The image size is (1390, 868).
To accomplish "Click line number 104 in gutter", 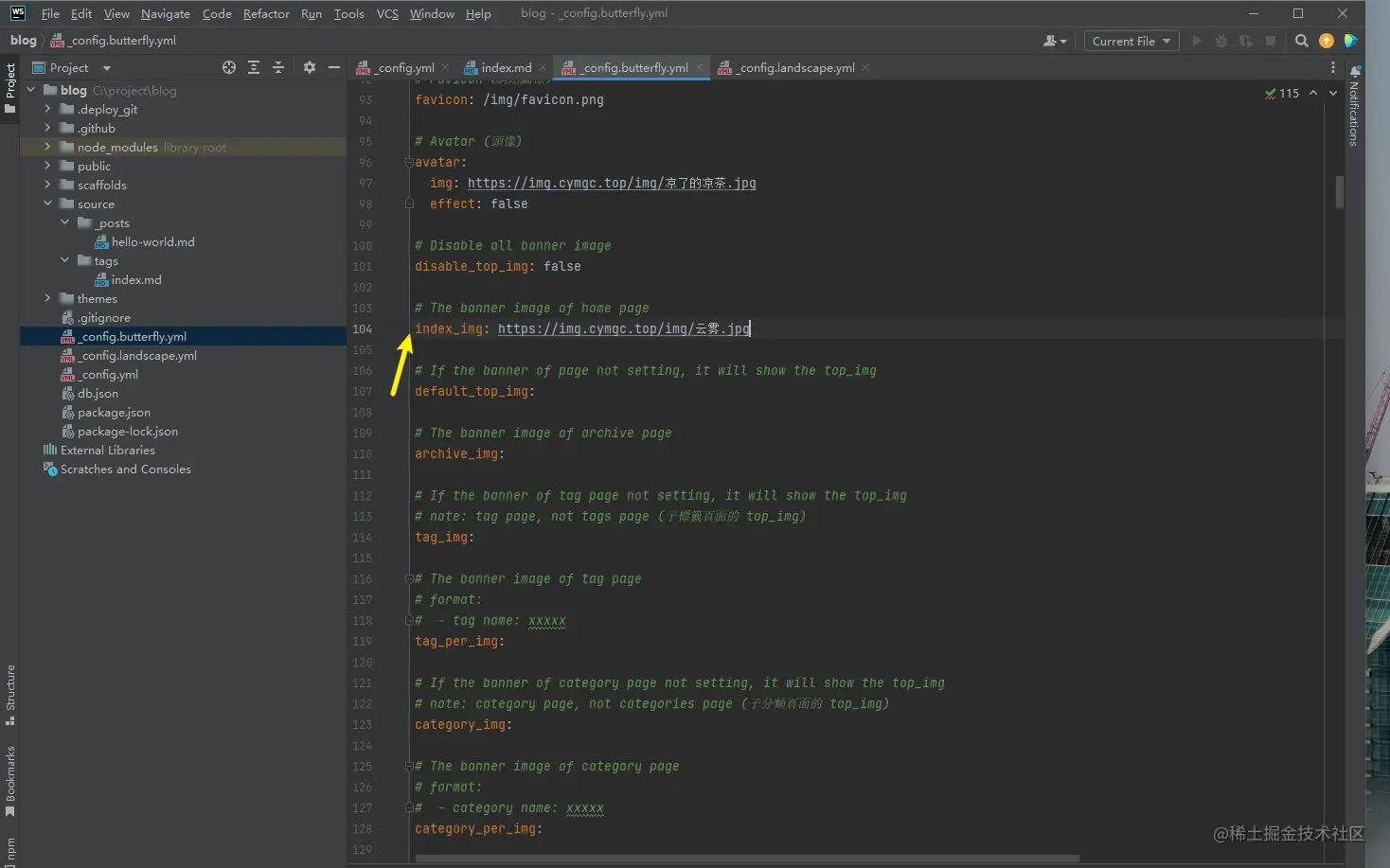I will pos(362,328).
